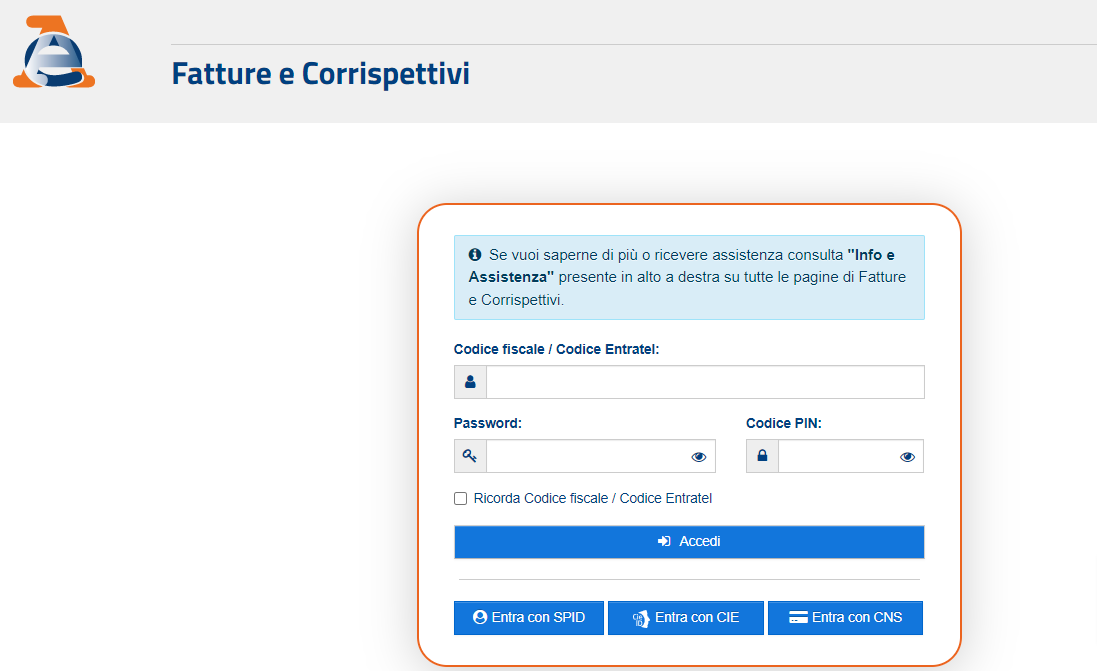Enable the Ricorda Codice fiscale checkbox
The image size is (1097, 671).
click(x=460, y=498)
